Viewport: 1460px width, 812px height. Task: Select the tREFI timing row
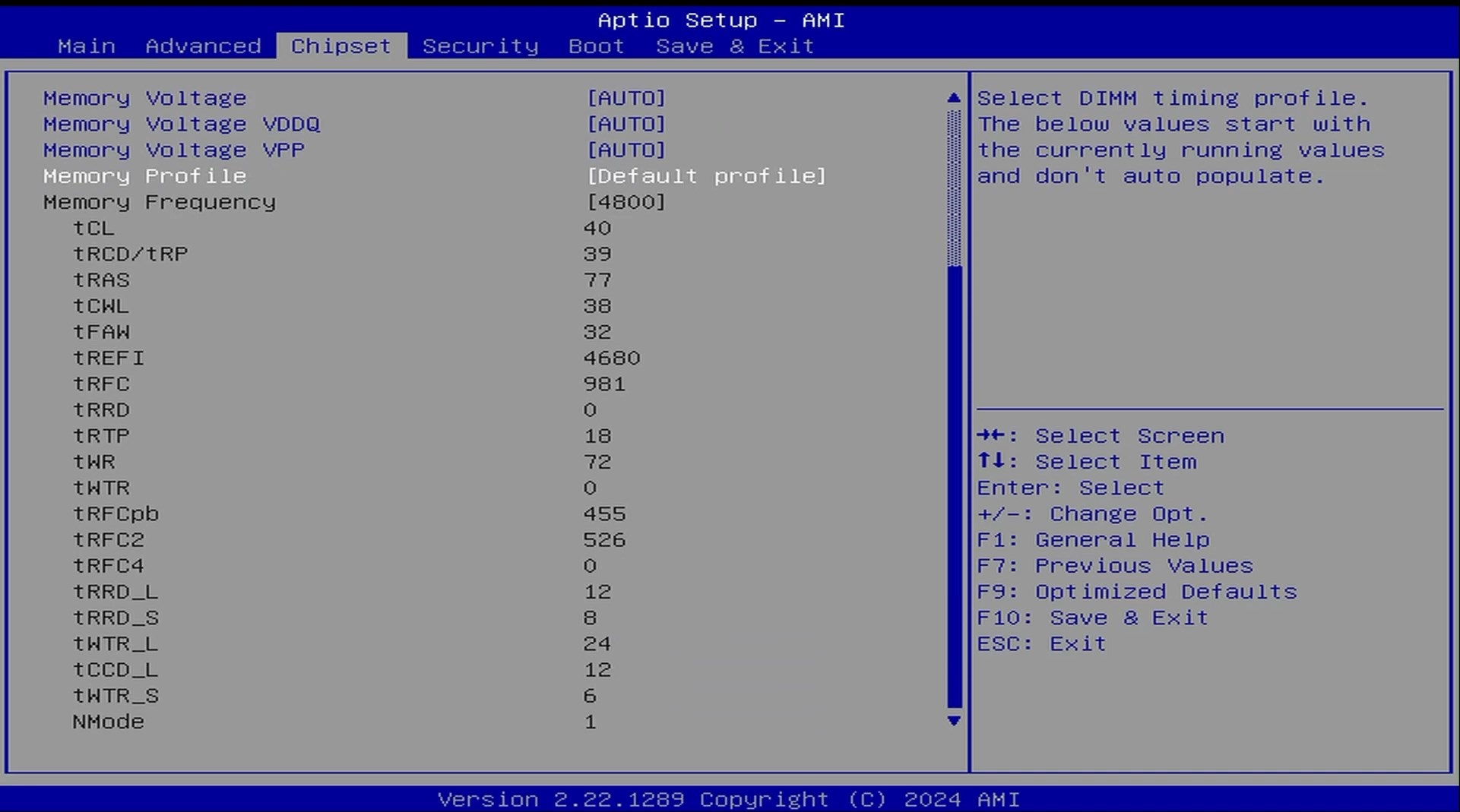[x=109, y=358]
